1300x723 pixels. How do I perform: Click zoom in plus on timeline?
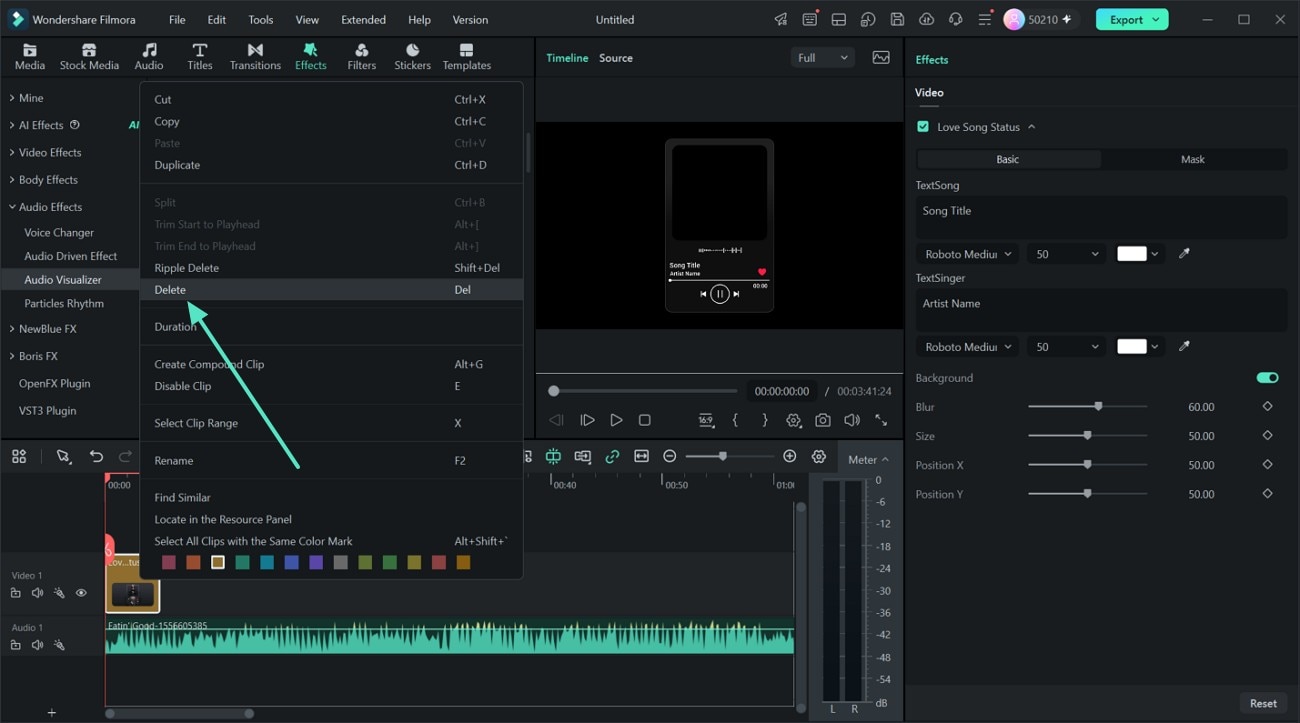tap(789, 456)
